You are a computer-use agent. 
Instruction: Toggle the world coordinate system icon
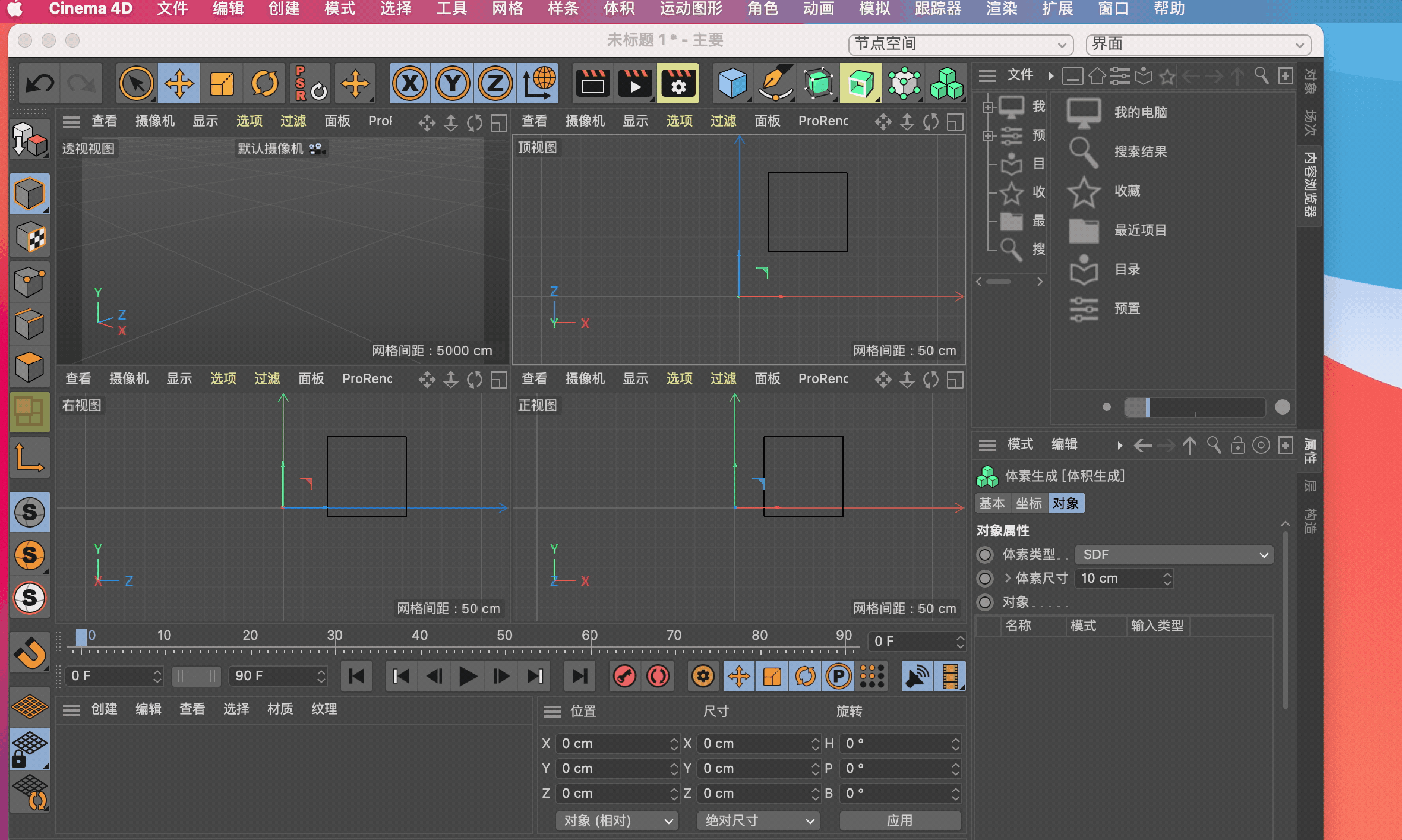pos(538,84)
